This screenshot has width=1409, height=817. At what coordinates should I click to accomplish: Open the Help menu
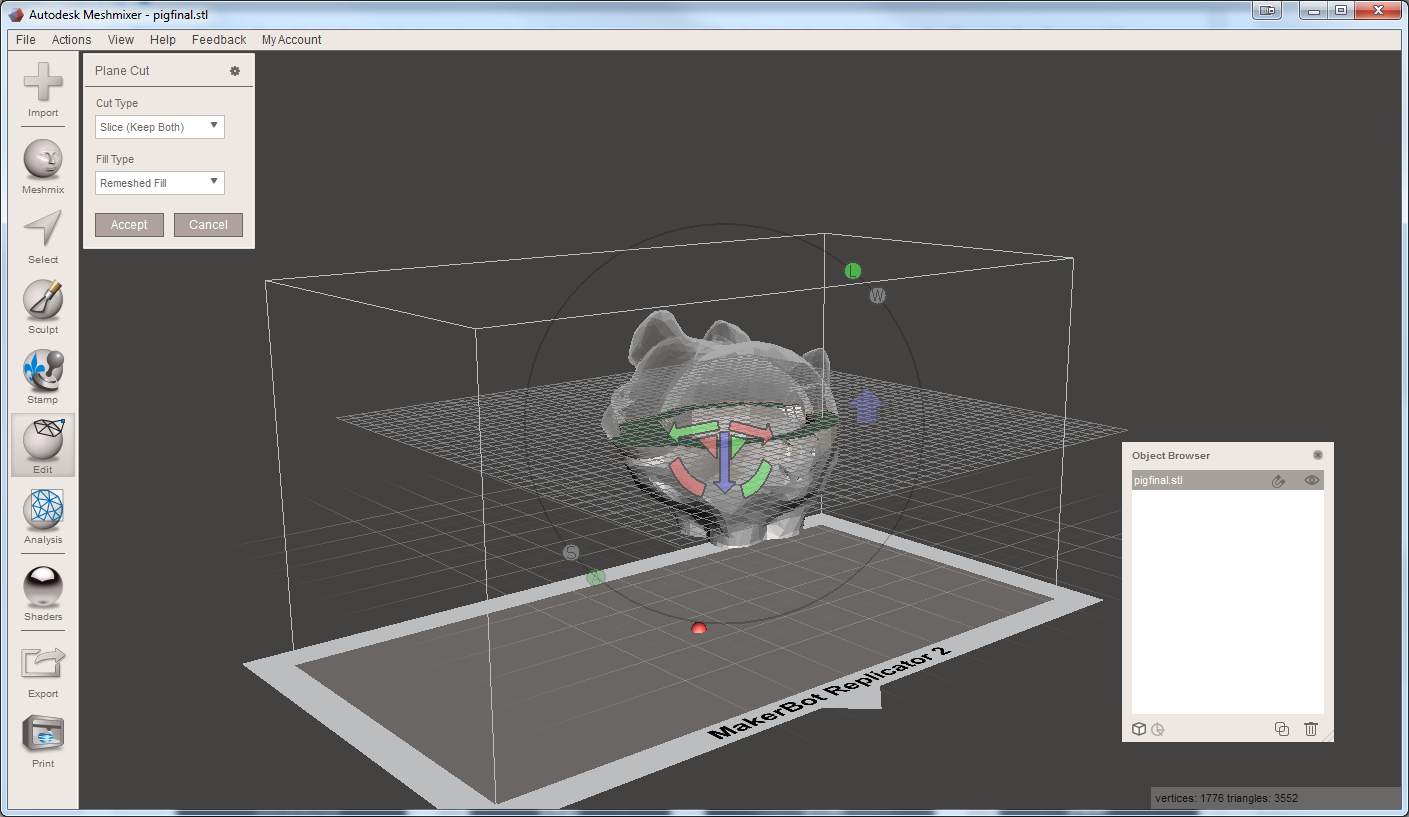[x=163, y=40]
